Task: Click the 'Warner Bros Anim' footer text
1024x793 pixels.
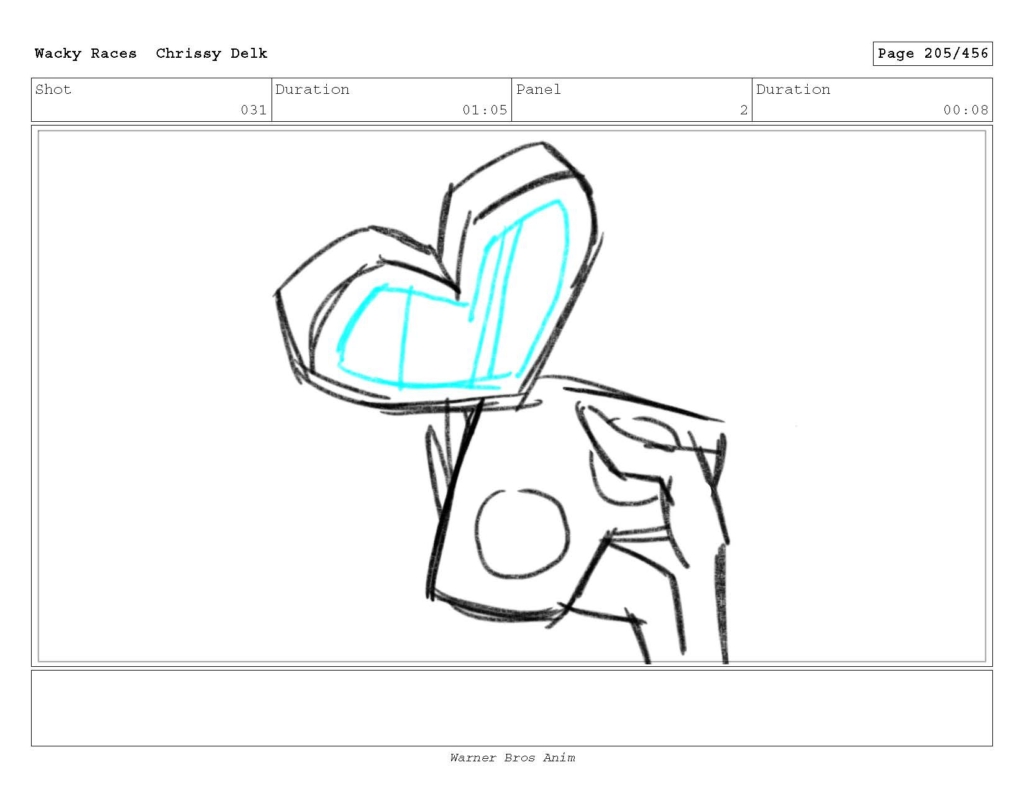Action: 512,758
